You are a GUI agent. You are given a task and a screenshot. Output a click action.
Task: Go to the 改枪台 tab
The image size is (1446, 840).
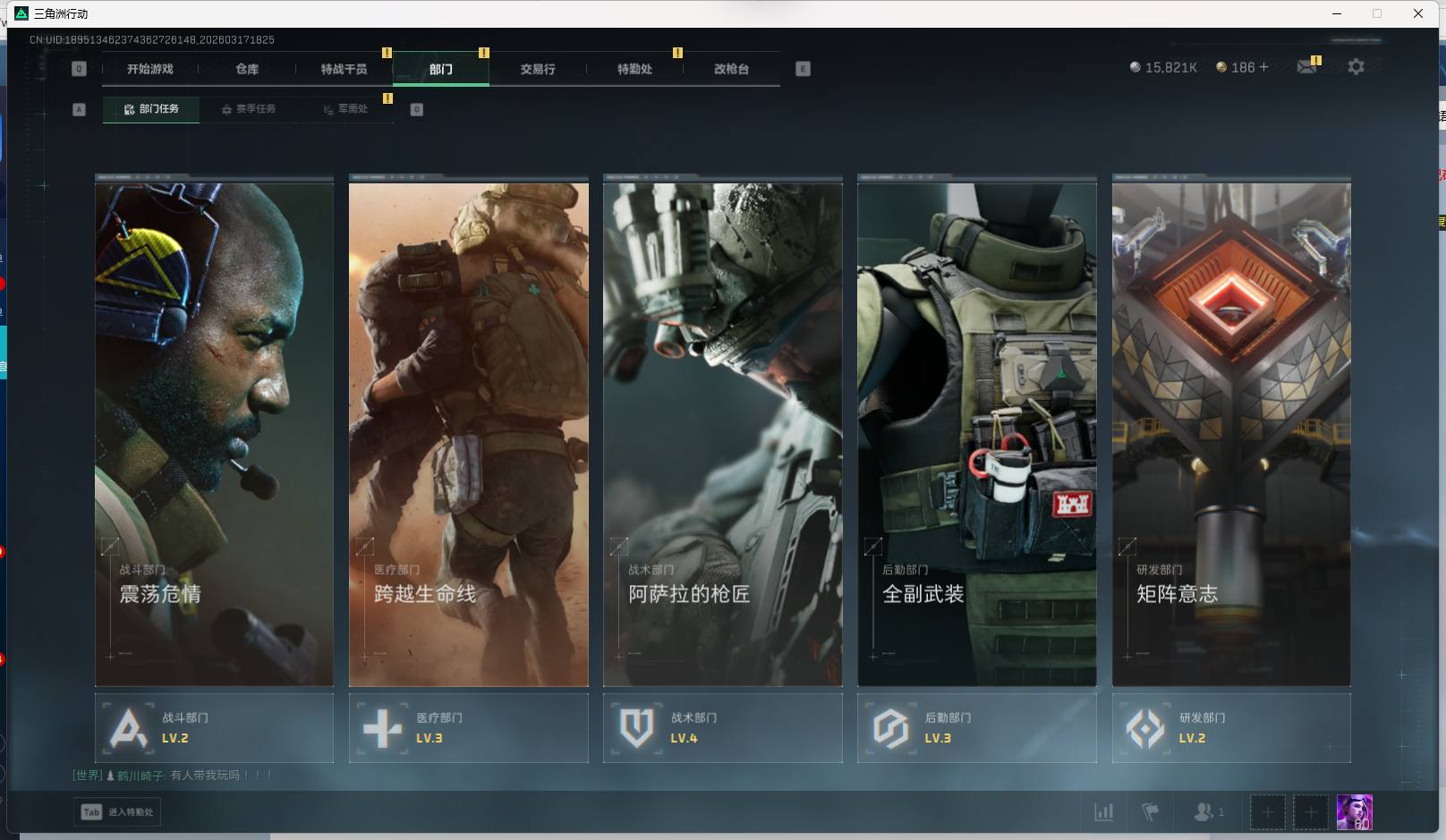[731, 69]
